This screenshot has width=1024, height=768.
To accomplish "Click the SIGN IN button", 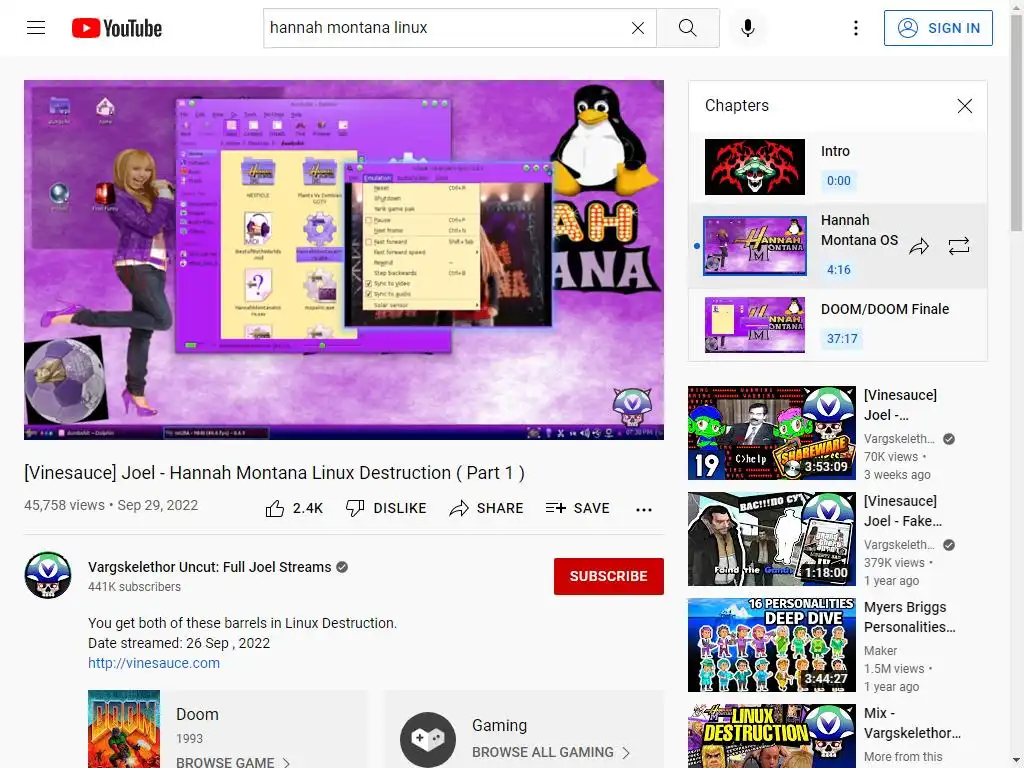I will point(938,28).
